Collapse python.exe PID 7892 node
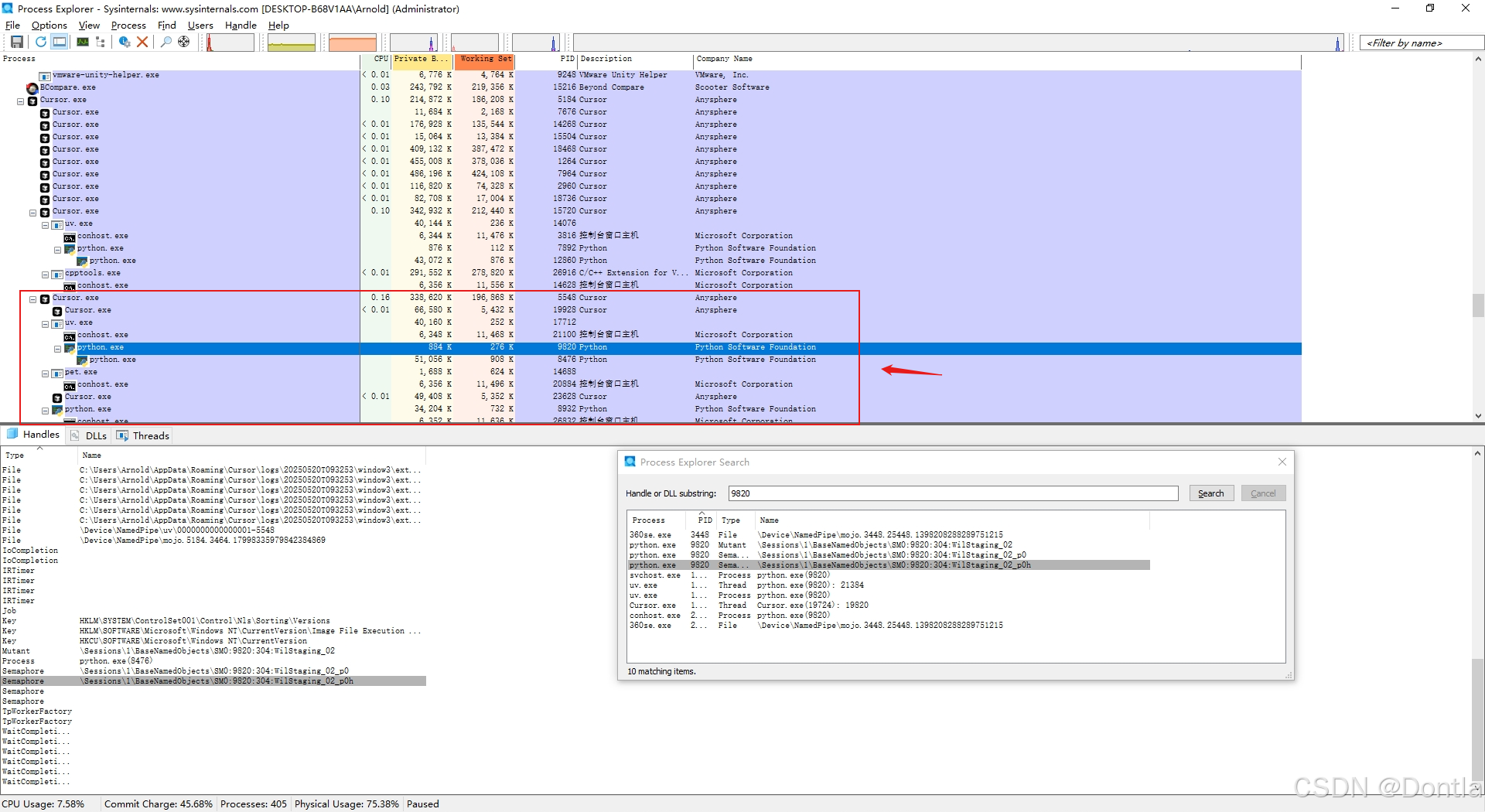The height and width of the screenshot is (812, 1485). coord(57,250)
